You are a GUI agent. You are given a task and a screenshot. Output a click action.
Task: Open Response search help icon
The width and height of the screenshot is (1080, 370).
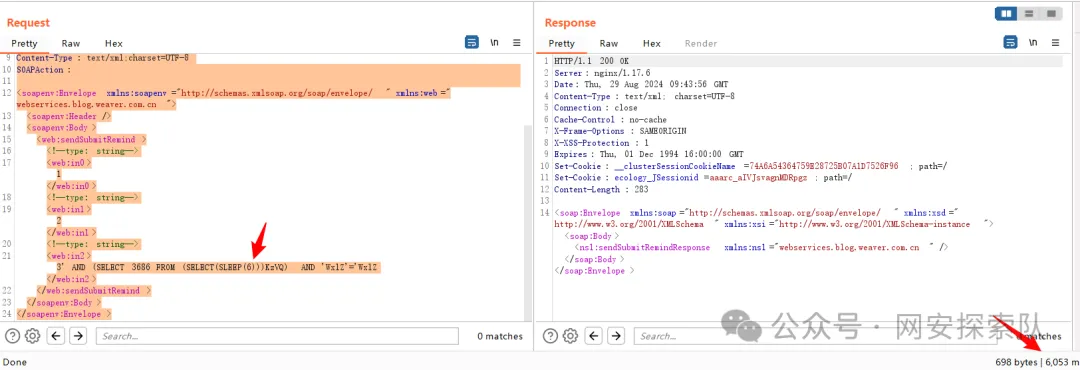pyautogui.click(x=551, y=336)
